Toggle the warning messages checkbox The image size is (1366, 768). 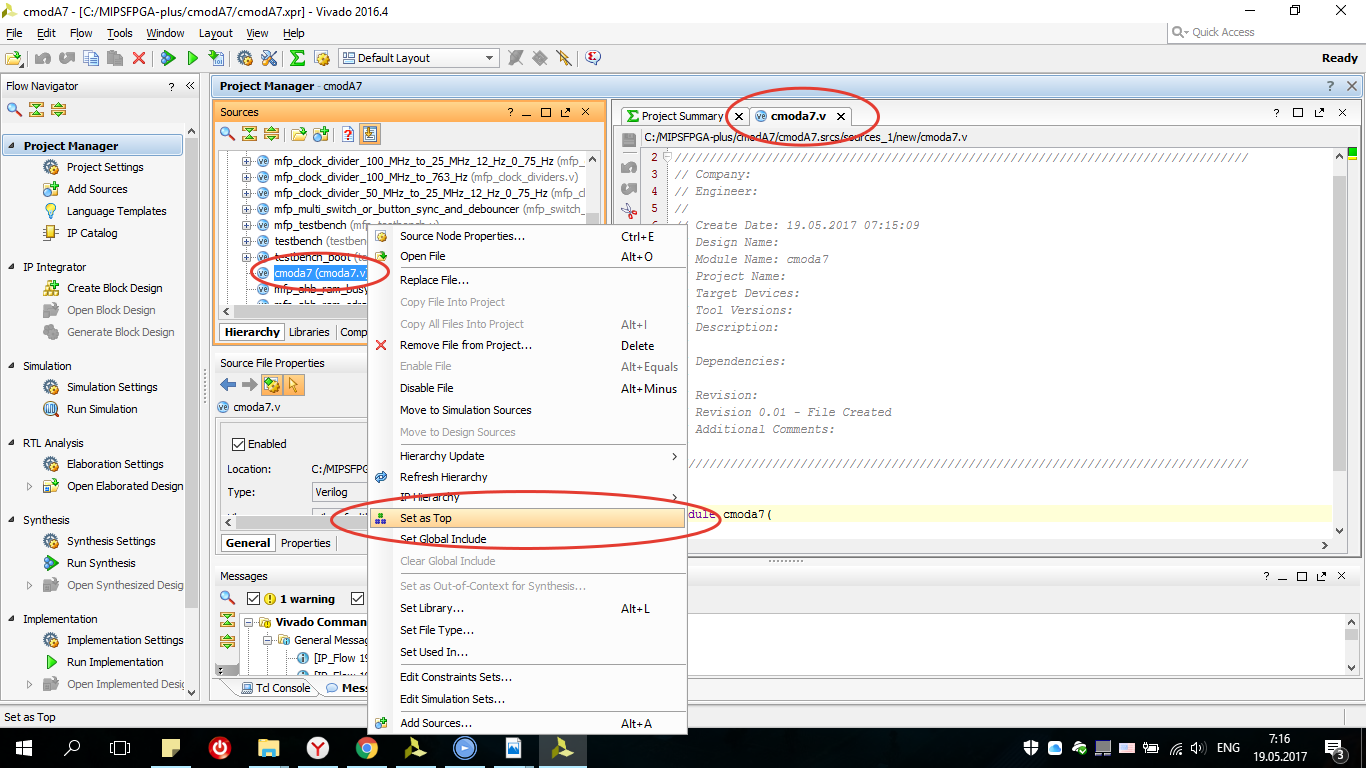(254, 599)
